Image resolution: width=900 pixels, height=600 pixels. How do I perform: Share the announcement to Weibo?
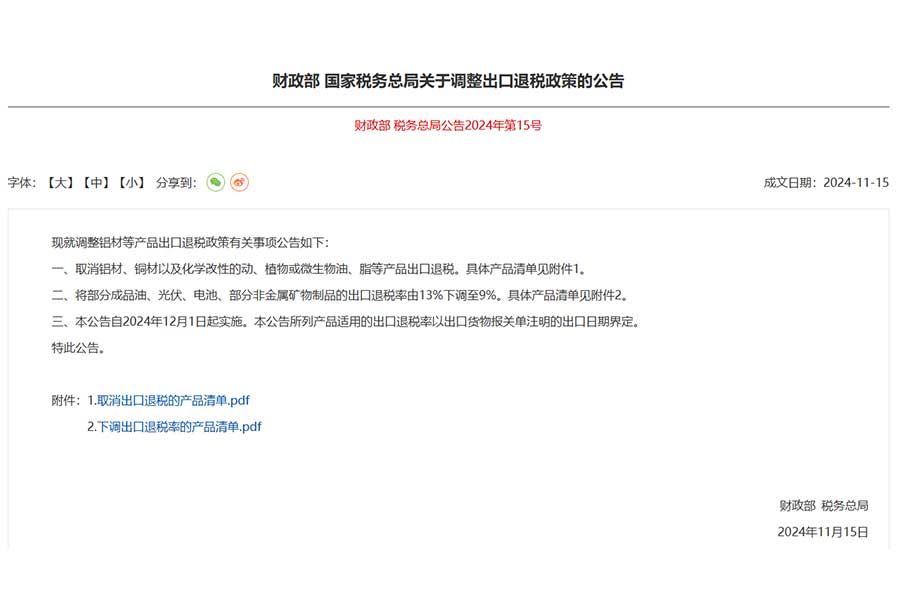pyautogui.click(x=239, y=183)
